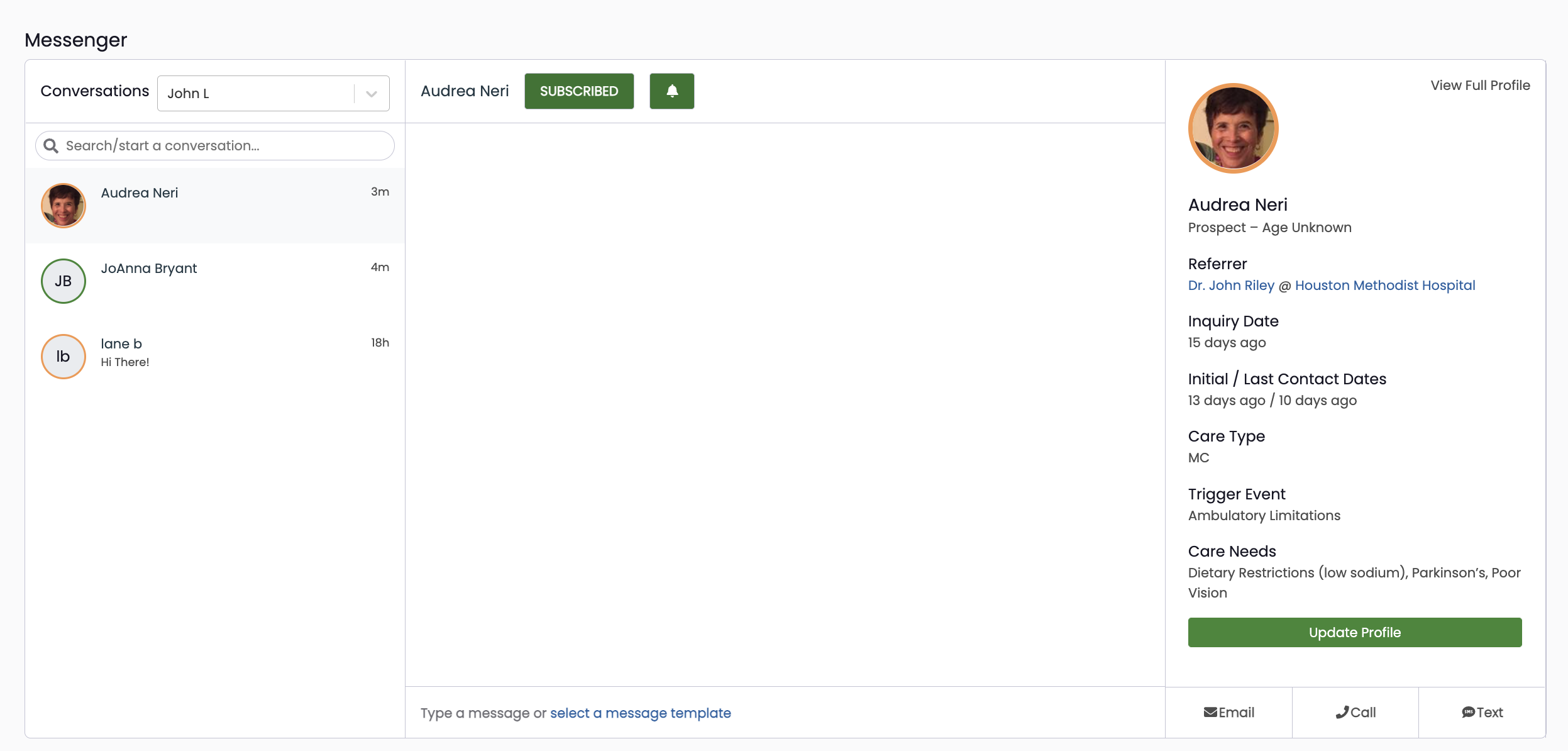Click Audrea Neri name in chat header
Viewport: 1568px width, 751px height.
coord(465,91)
